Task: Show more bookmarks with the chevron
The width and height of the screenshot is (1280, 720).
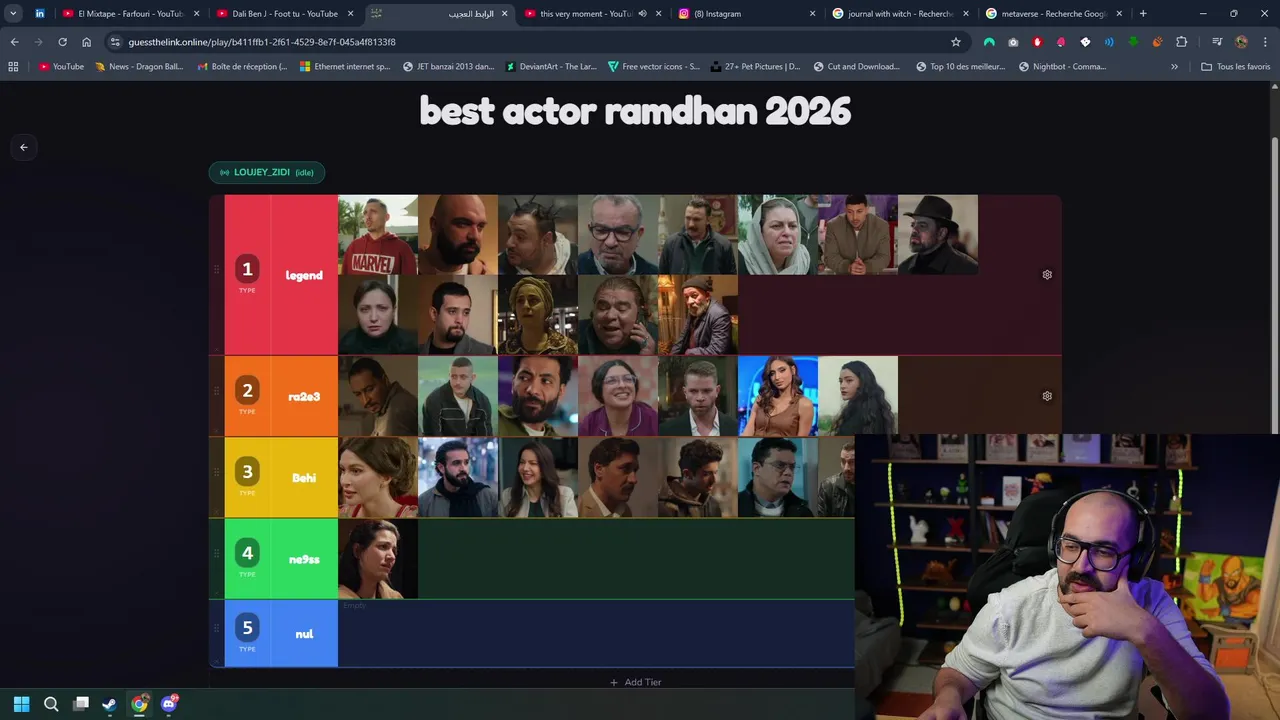Action: tap(1174, 67)
